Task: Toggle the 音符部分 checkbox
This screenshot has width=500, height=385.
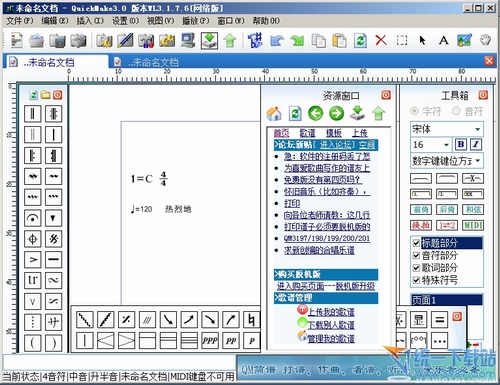Action: tap(416, 255)
